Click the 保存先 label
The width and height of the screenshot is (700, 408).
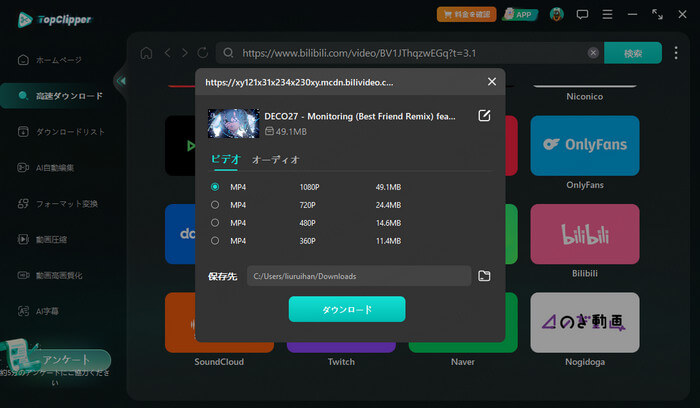pyautogui.click(x=222, y=276)
